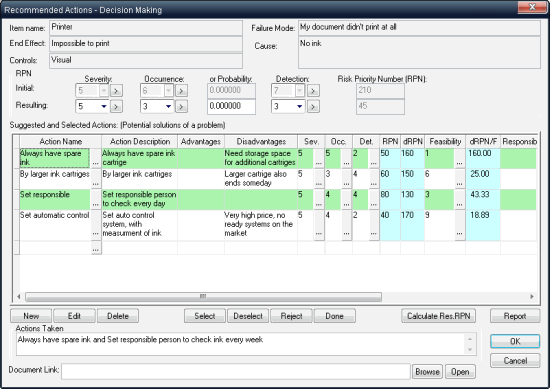Image resolution: width=550 pixels, height=389 pixels.
Task: Expand the Resulting Detection dropdown
Action: pyautogui.click(x=300, y=106)
